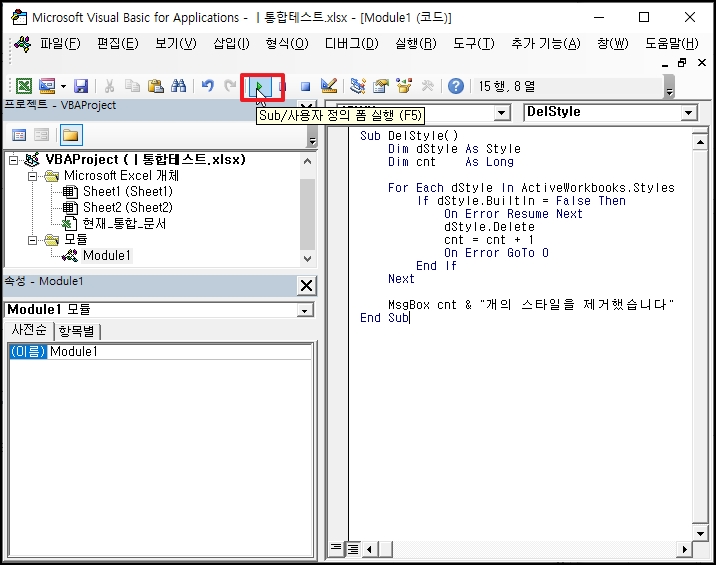Open the 창(W) menu
This screenshot has height=565, width=716.
[613, 43]
